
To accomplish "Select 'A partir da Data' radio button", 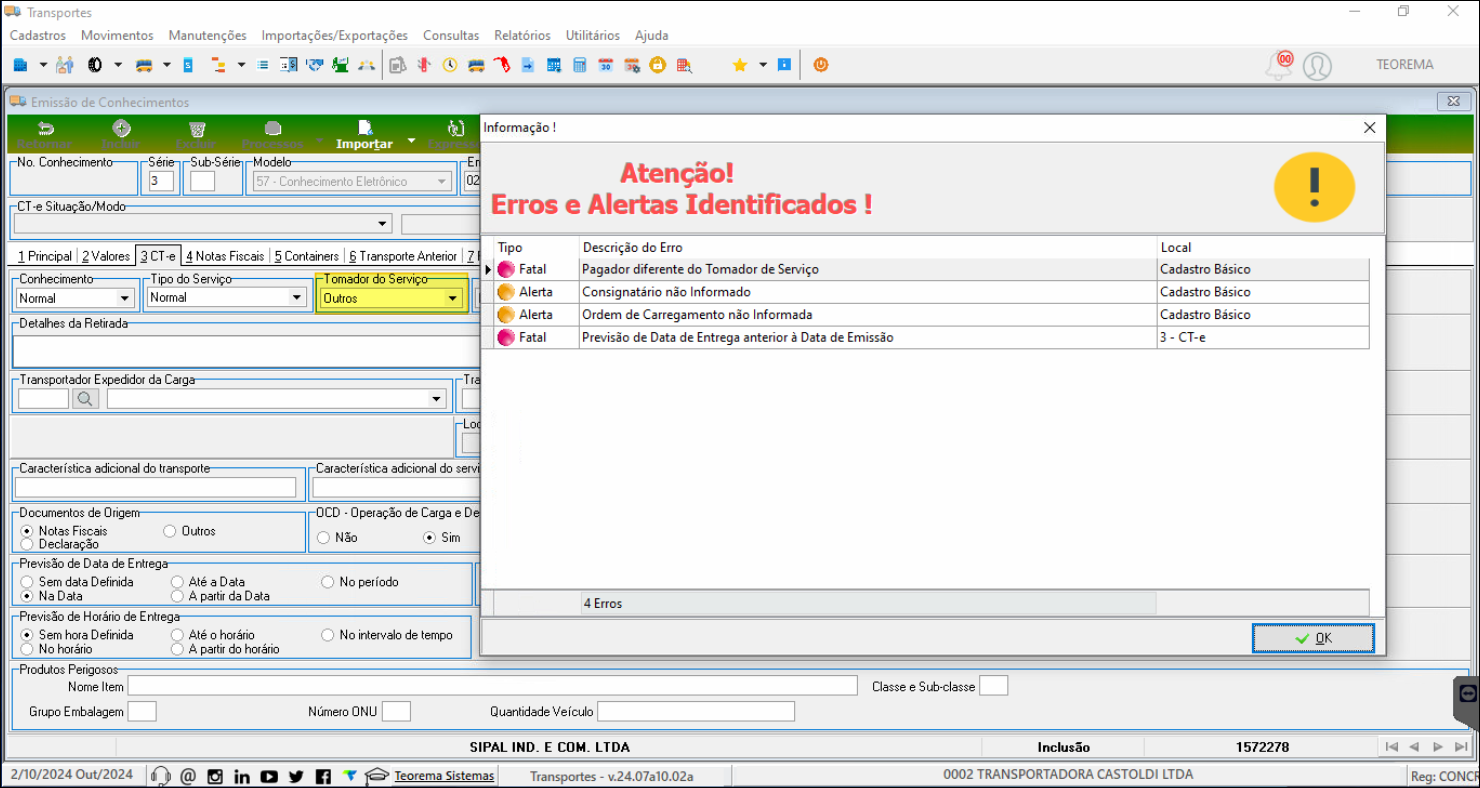I will pyautogui.click(x=177, y=596).
